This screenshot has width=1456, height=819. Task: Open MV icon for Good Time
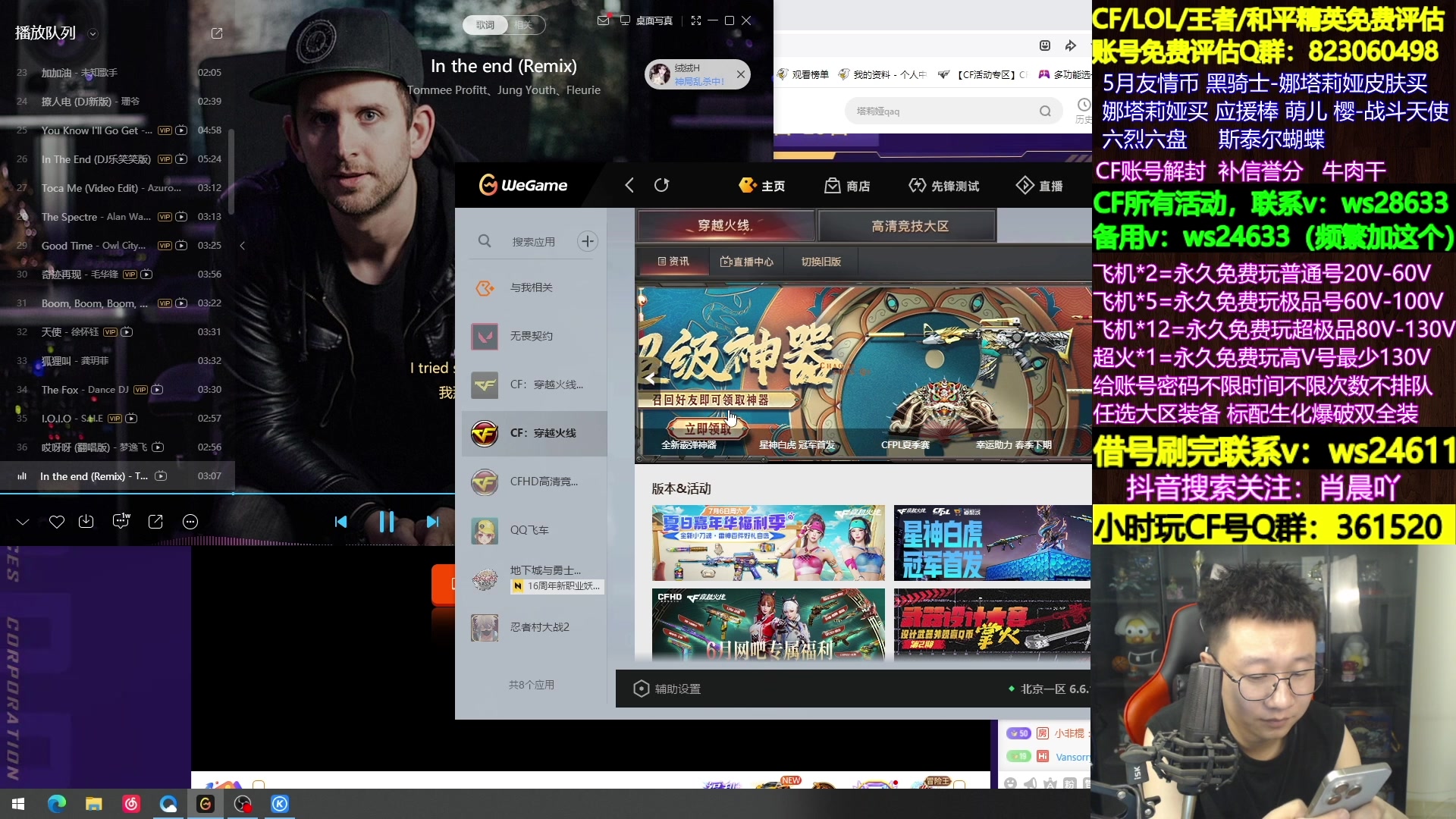(181, 246)
